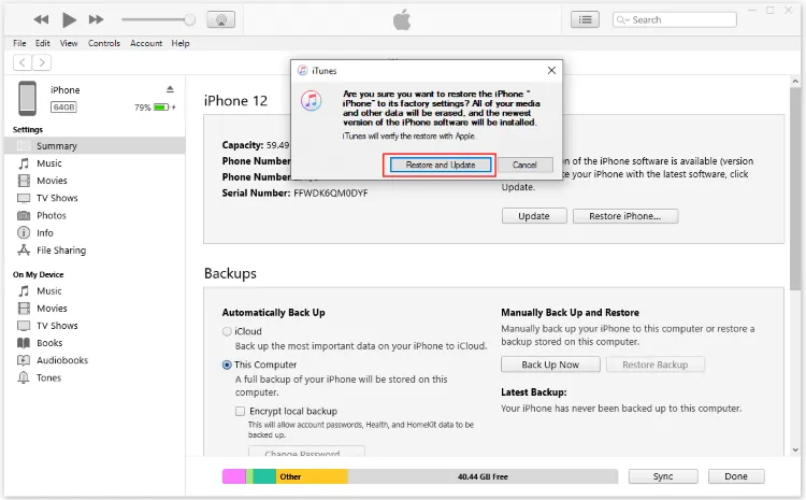
Task: Open Music under On My Device
Action: point(49,291)
